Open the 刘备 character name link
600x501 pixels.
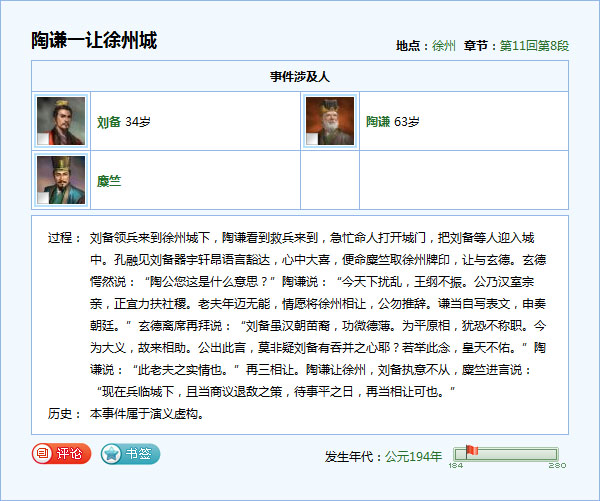pos(108,122)
